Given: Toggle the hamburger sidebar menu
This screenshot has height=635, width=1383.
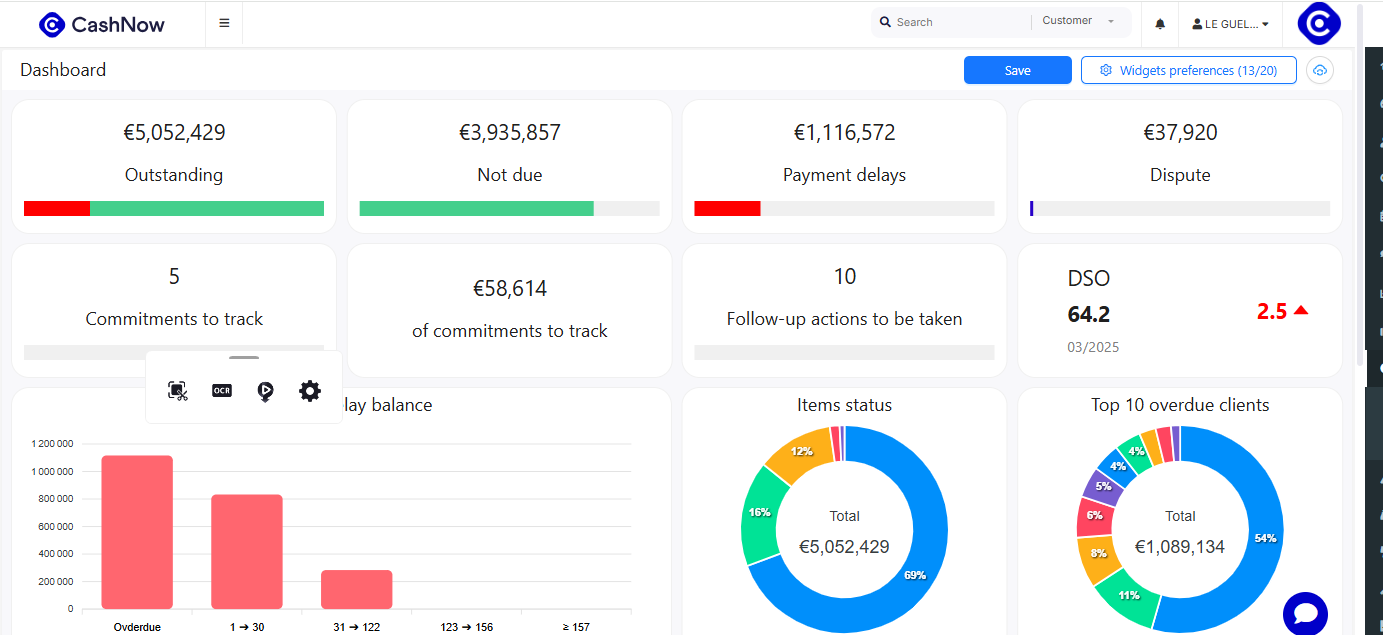Looking at the screenshot, I should 224,23.
